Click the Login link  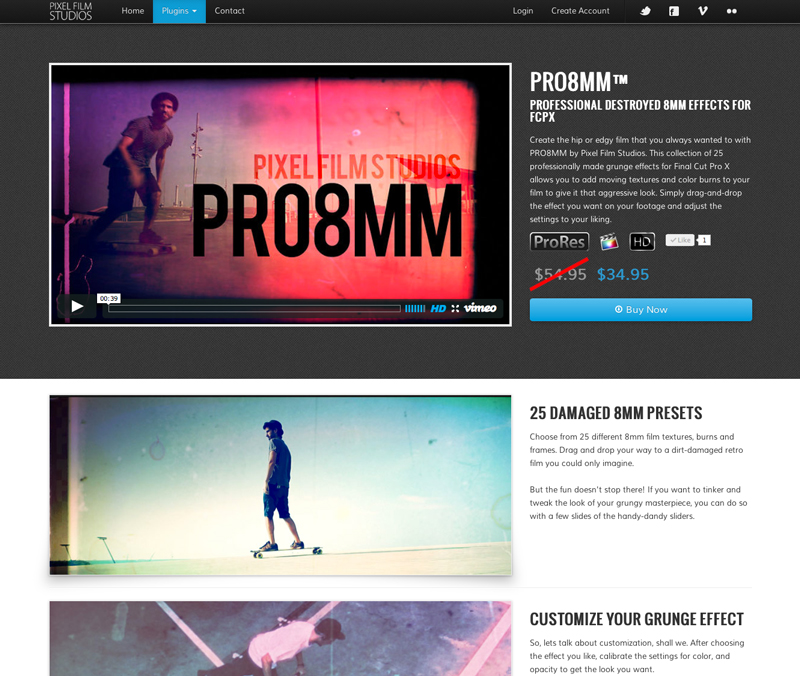point(522,11)
